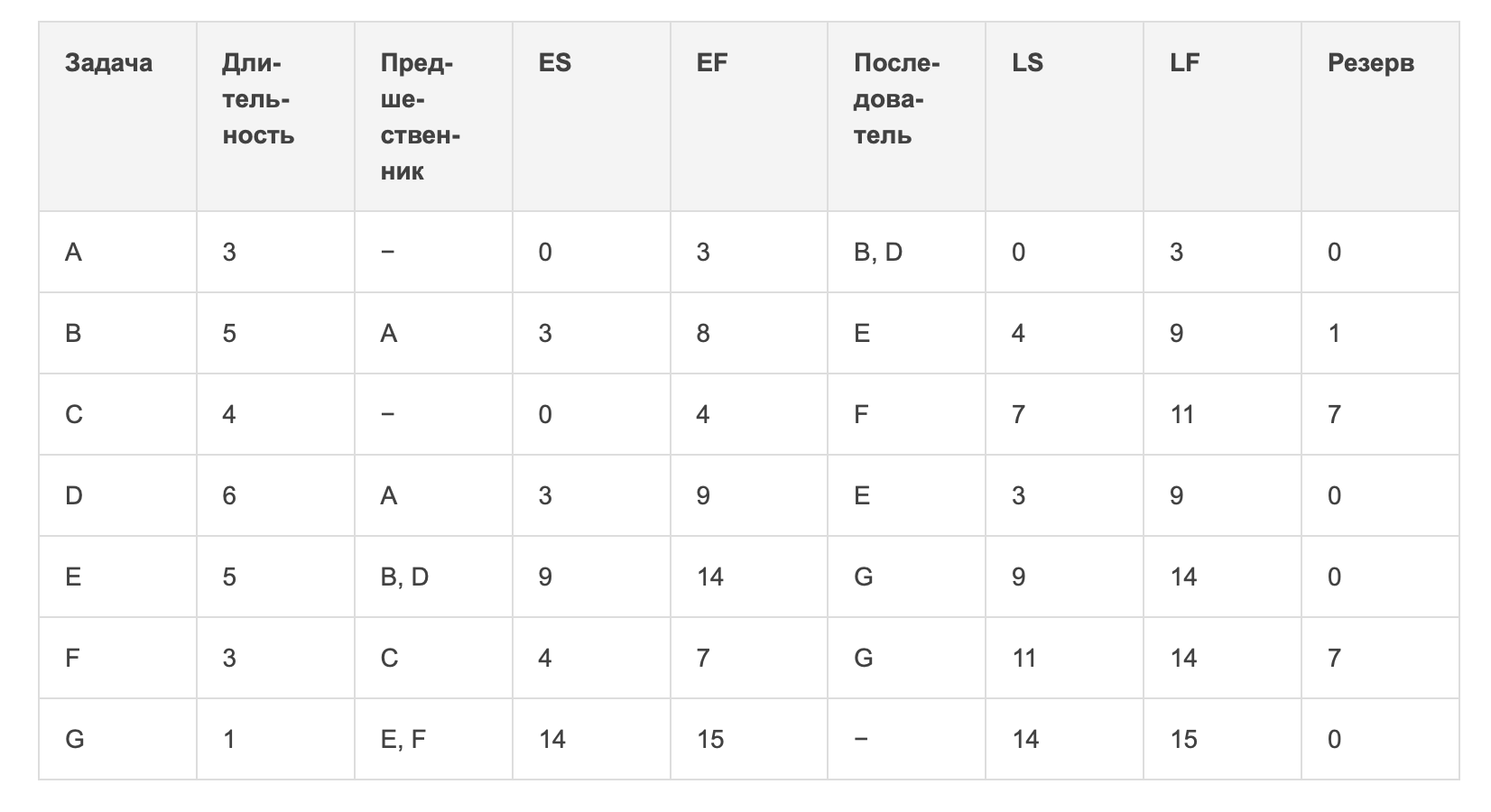Screen dimensions: 1491x812
Task: Click the reserve value 1 in row B
Action: tap(1334, 333)
